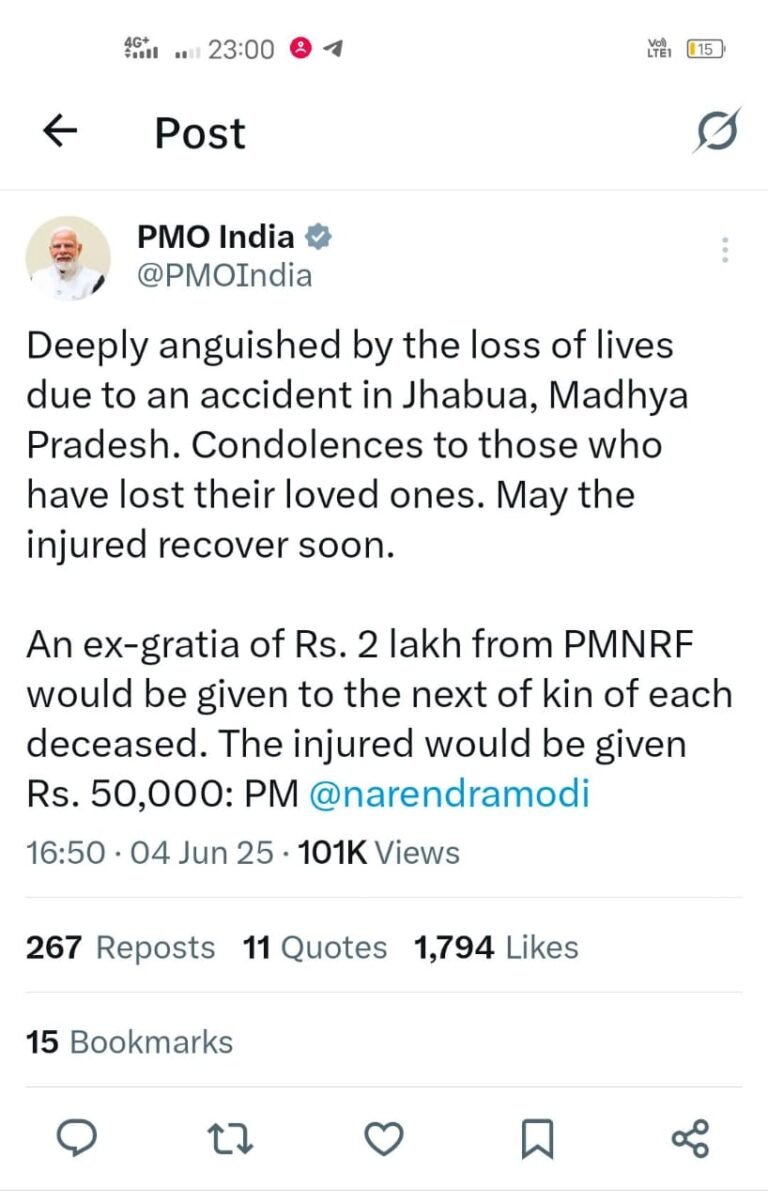Select the Telegram icon in the status bar
The image size is (768, 1202).
[x=333, y=46]
